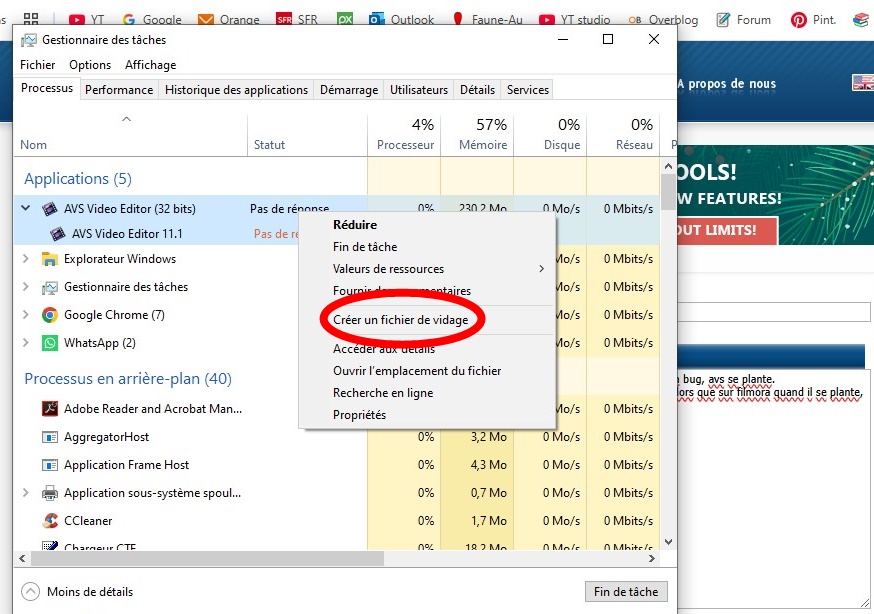Click the AVS Video Editor (32 bits) film icon

pyautogui.click(x=50, y=209)
